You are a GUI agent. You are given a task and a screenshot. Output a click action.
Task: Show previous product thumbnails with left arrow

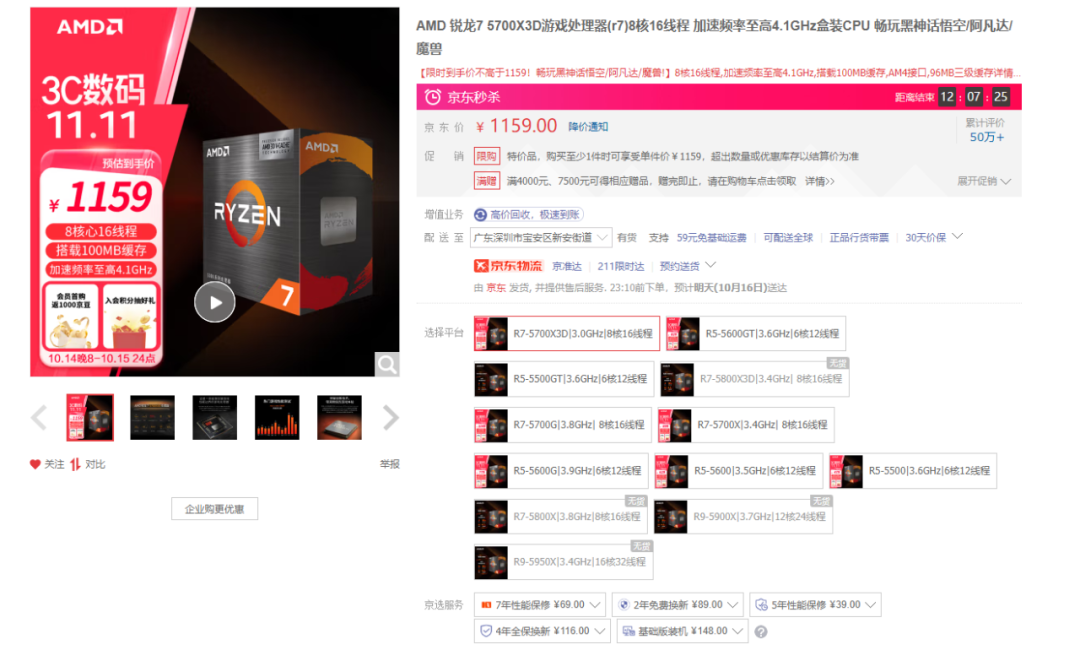click(39, 417)
